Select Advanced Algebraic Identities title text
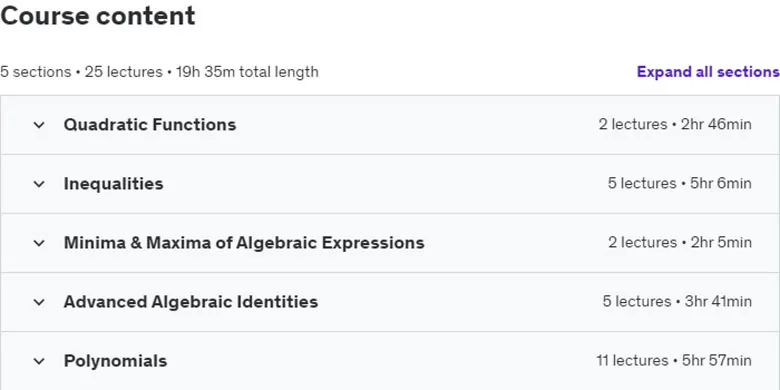 (x=191, y=302)
